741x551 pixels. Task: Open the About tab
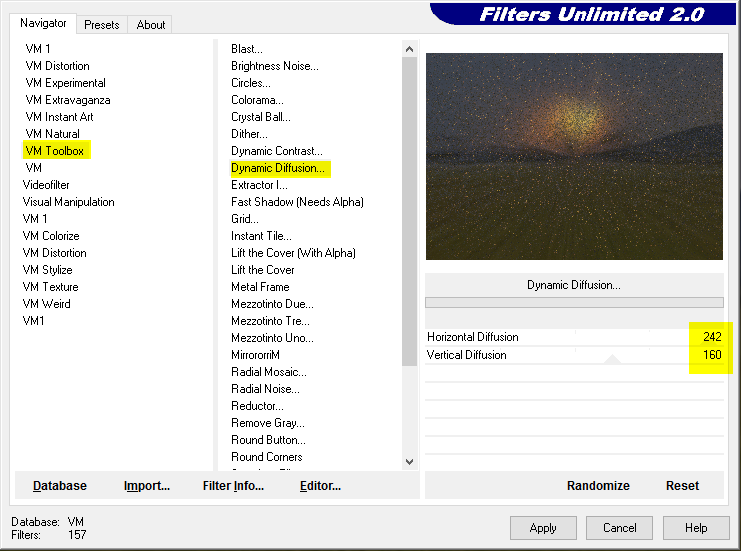coord(150,25)
